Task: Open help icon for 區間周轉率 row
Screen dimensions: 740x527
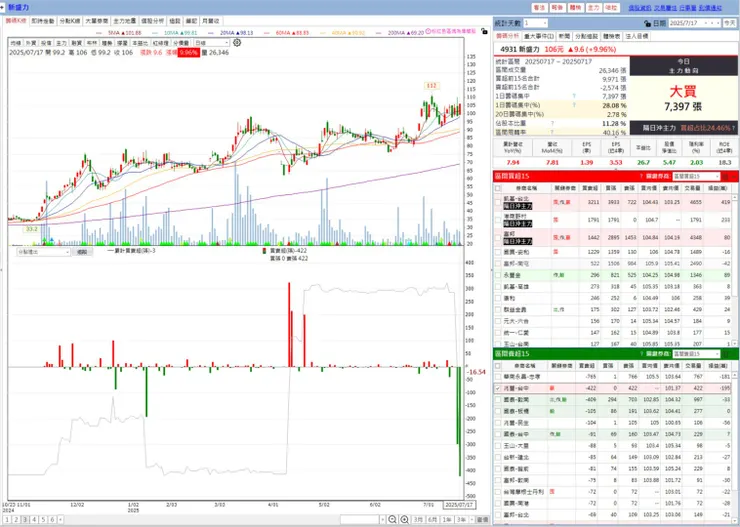Action: [x=552, y=133]
